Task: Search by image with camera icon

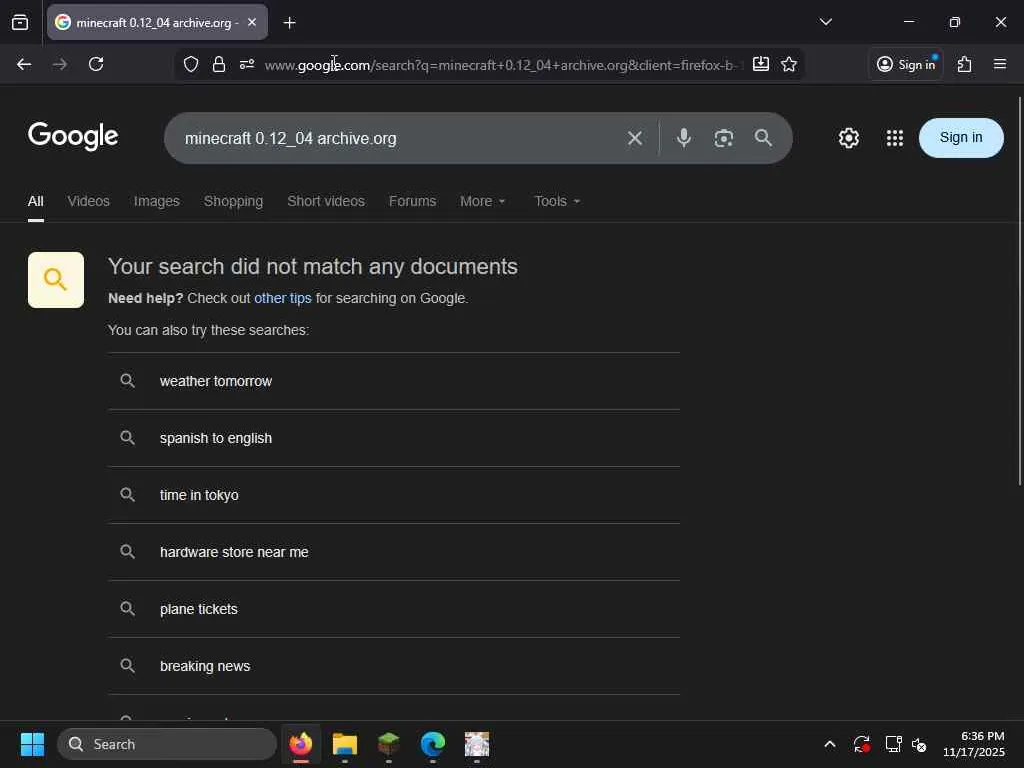Action: point(724,138)
